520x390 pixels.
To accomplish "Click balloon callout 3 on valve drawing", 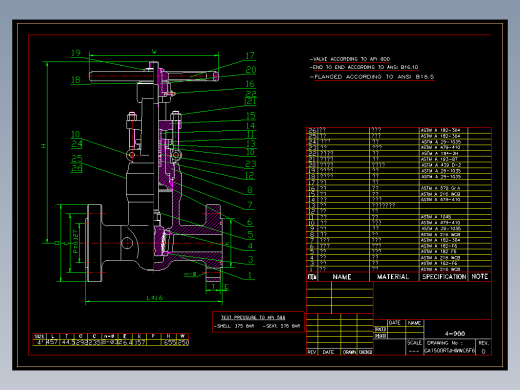I will [251, 259].
